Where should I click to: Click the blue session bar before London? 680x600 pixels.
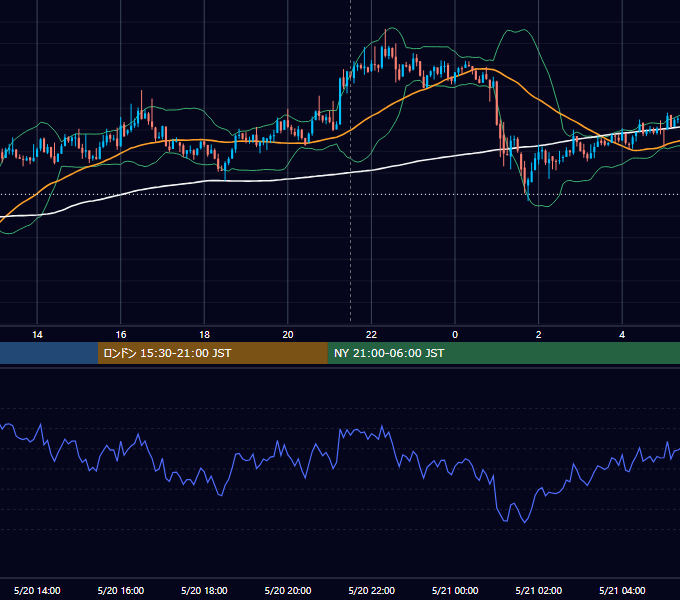click(x=49, y=353)
